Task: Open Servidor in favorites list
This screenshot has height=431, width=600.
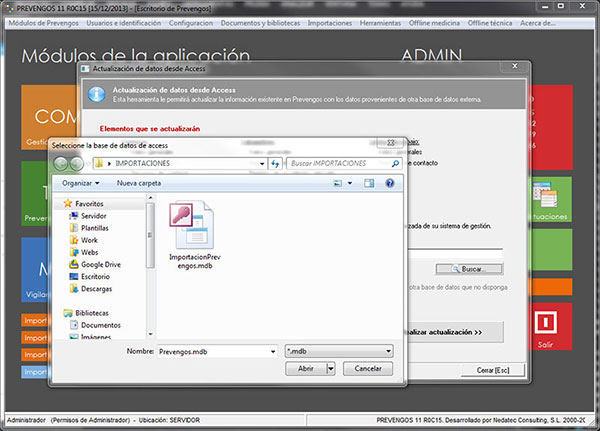Action: pos(93,216)
